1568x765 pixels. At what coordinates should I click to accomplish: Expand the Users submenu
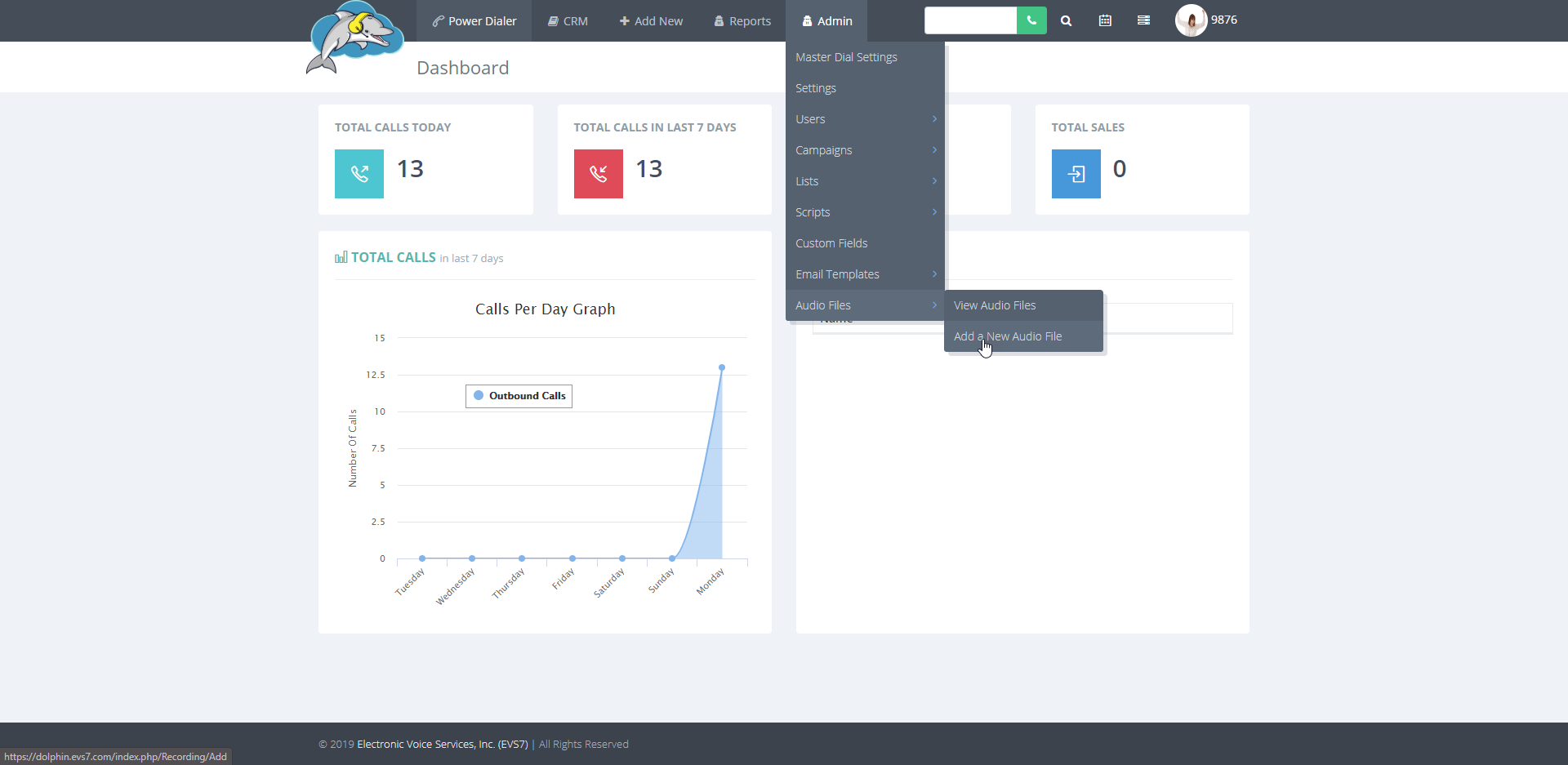tap(865, 119)
